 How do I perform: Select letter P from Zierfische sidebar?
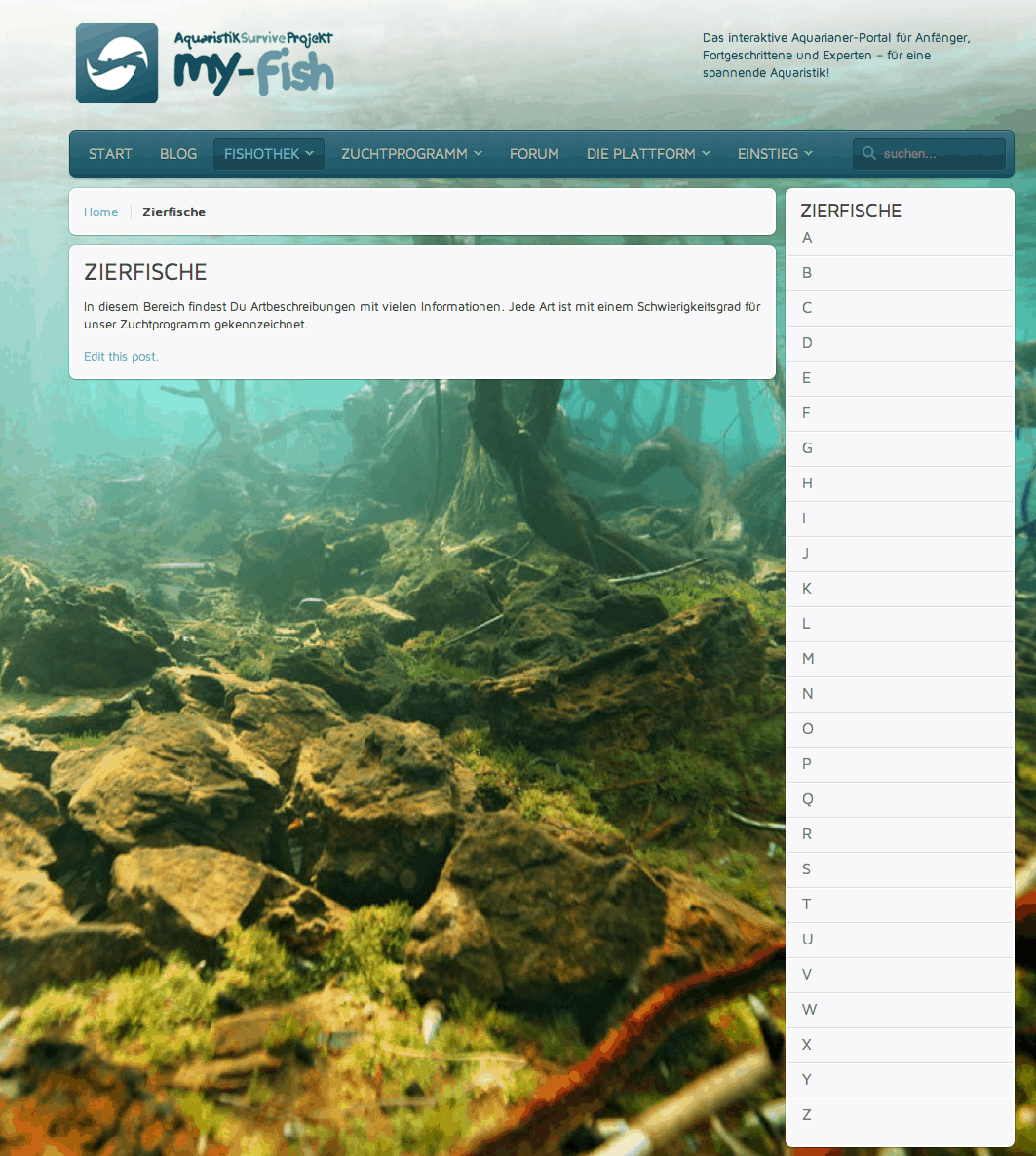tap(806, 764)
